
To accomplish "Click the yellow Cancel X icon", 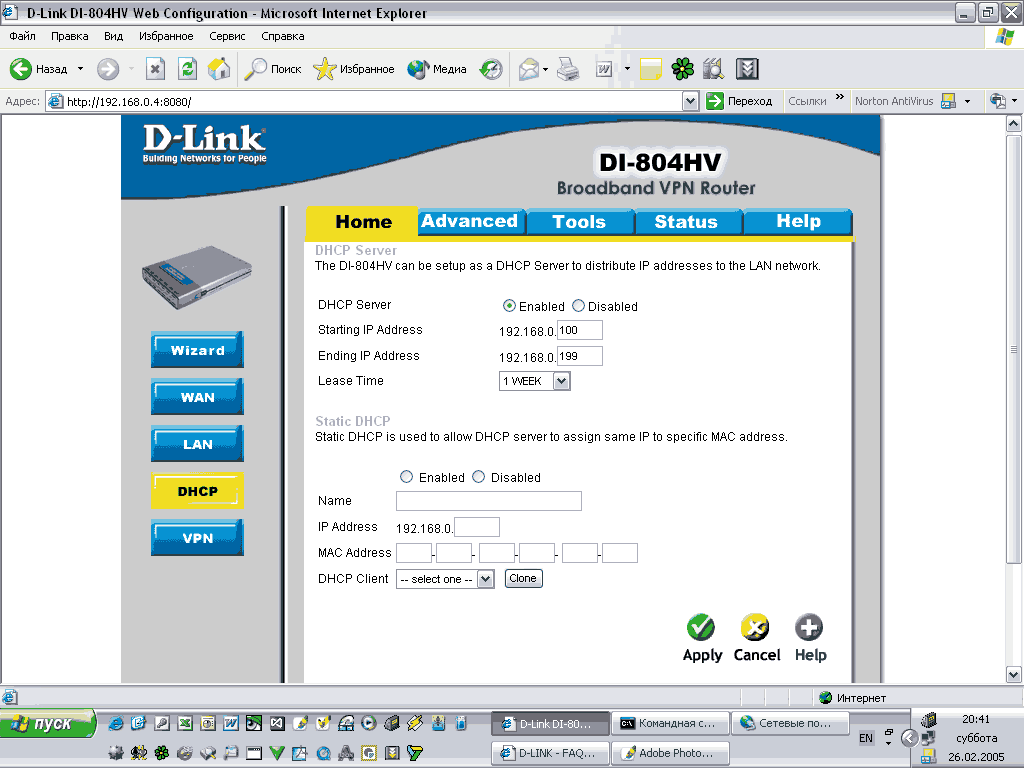I will [755, 627].
